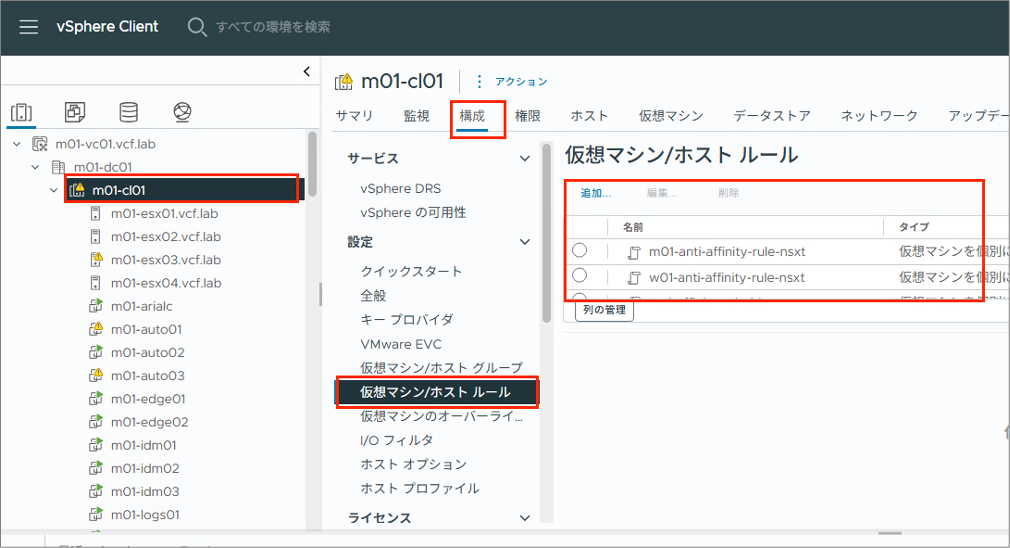
Task: Switch to Storage inventory view
Action: pyautogui.click(x=129, y=112)
